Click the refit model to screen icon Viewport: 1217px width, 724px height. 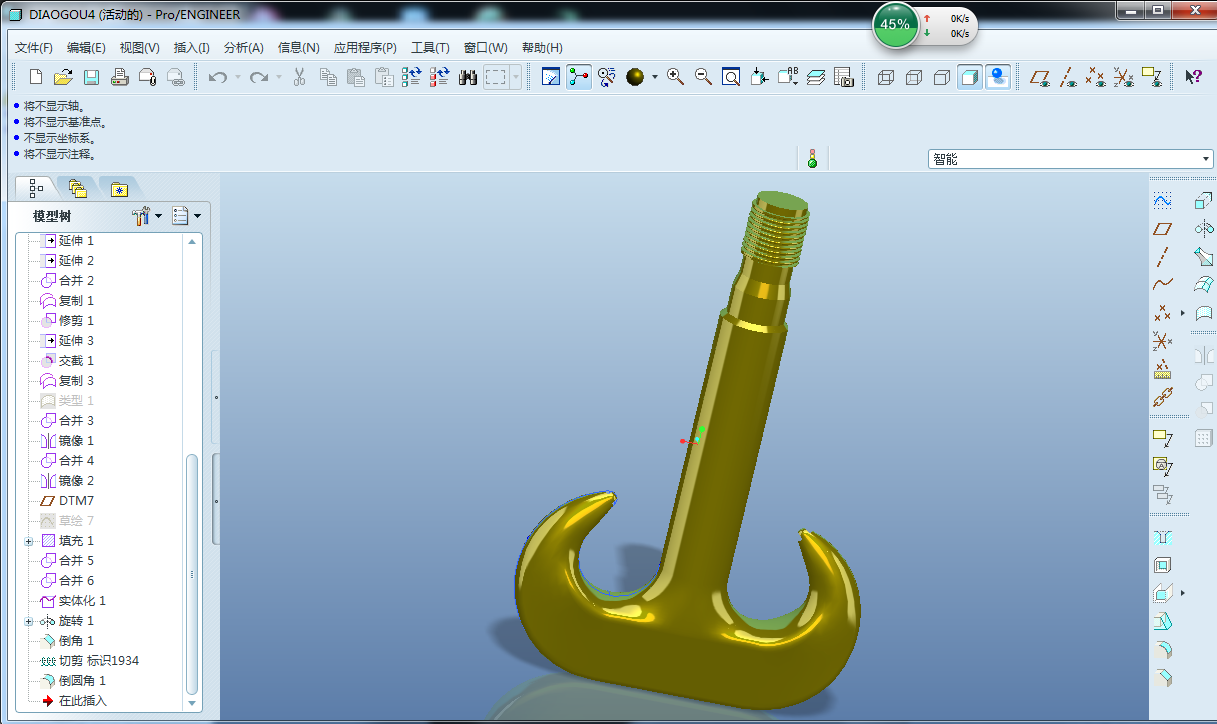coord(731,77)
